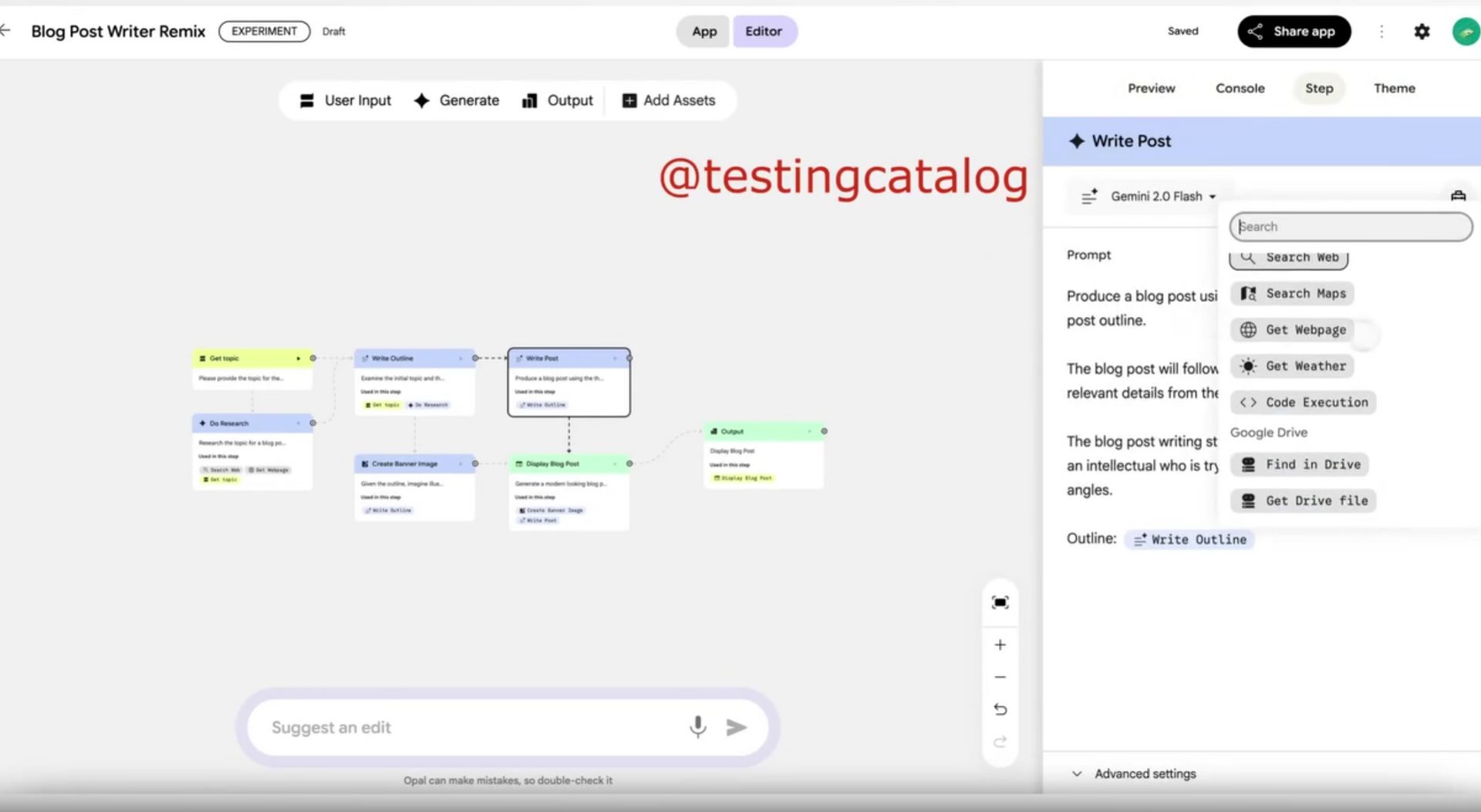1481x812 pixels.
Task: Click the output port of the Do Research node
Action: point(312,423)
